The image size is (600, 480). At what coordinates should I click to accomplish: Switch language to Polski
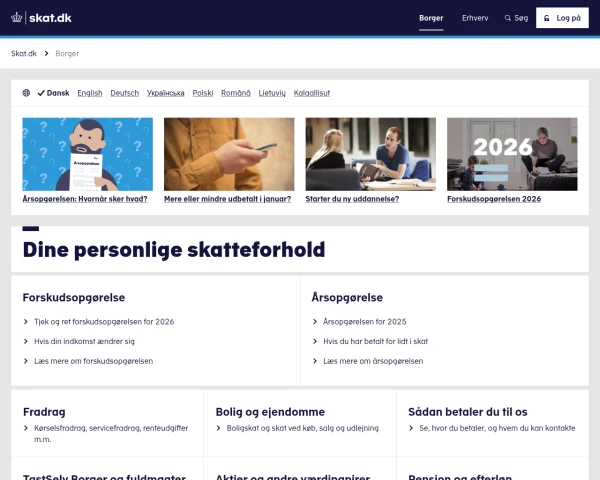click(x=202, y=93)
